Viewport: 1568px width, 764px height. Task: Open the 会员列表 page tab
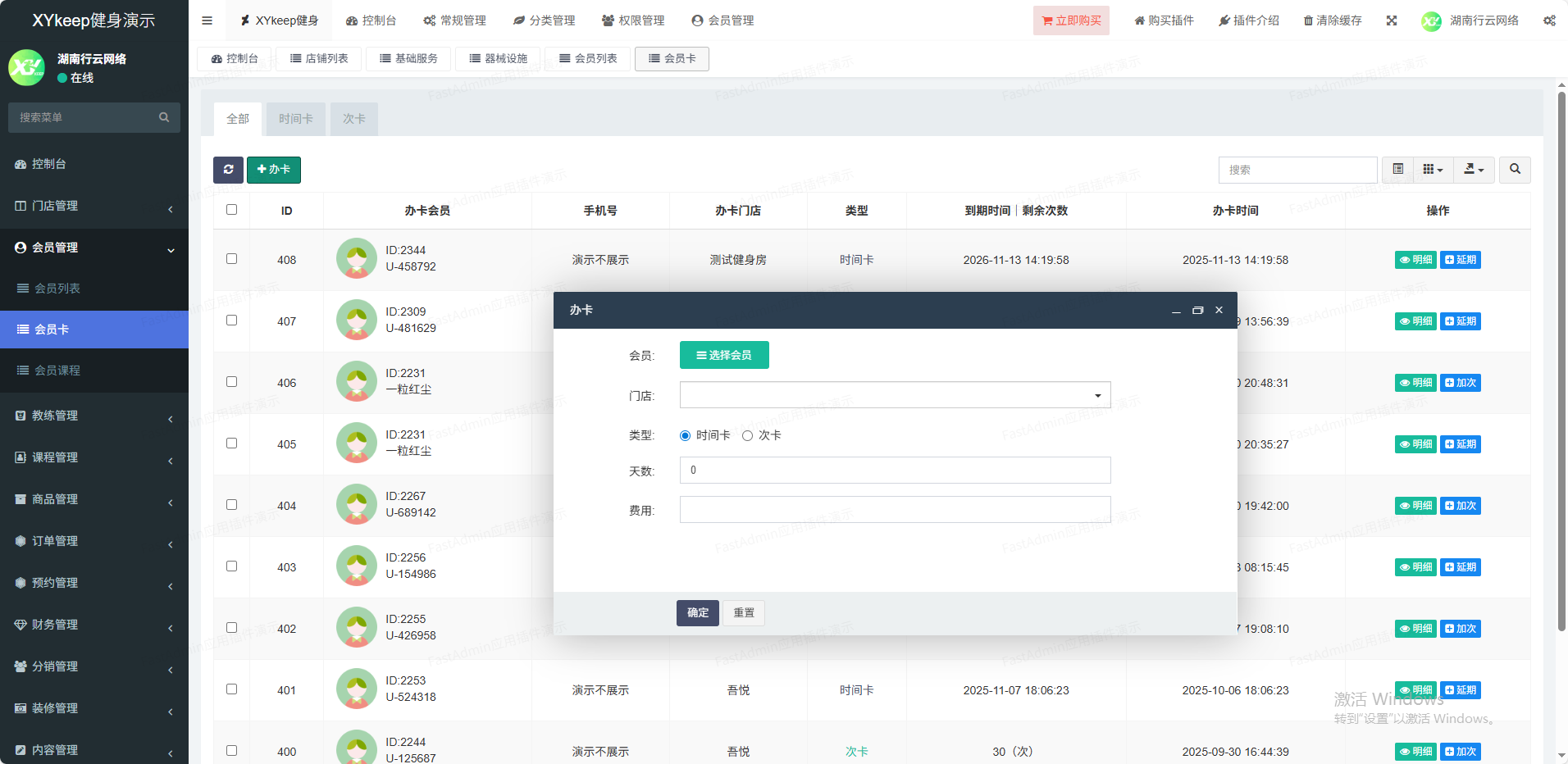click(588, 59)
